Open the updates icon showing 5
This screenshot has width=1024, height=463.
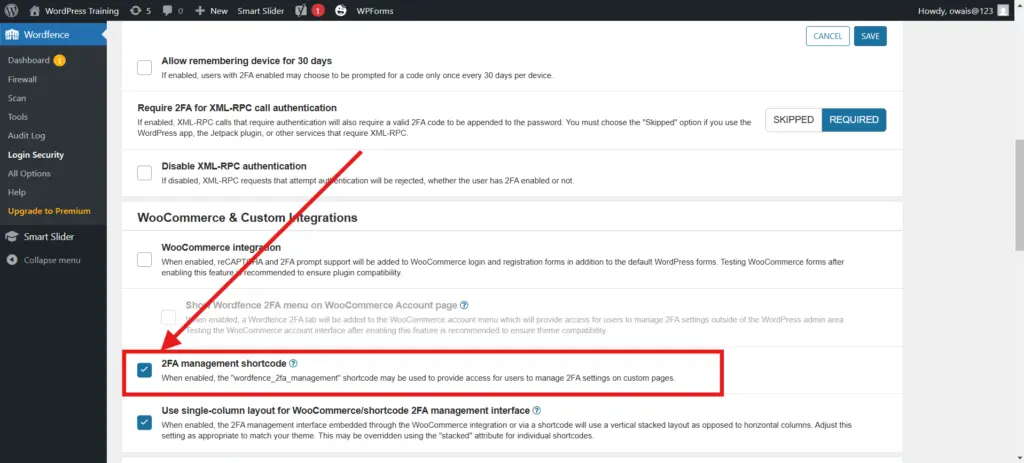[x=135, y=10]
